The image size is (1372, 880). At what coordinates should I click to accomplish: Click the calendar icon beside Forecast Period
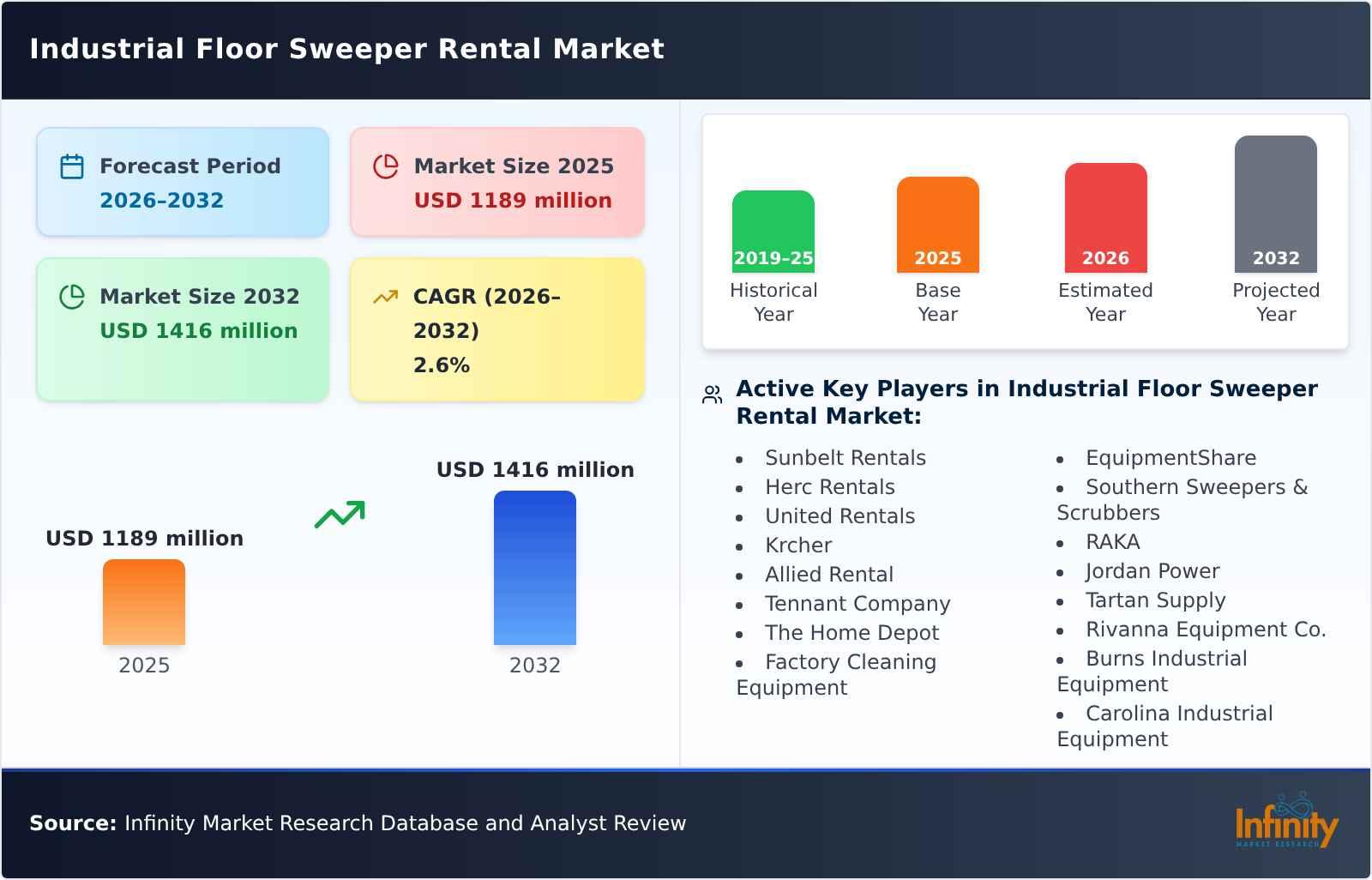[72, 166]
